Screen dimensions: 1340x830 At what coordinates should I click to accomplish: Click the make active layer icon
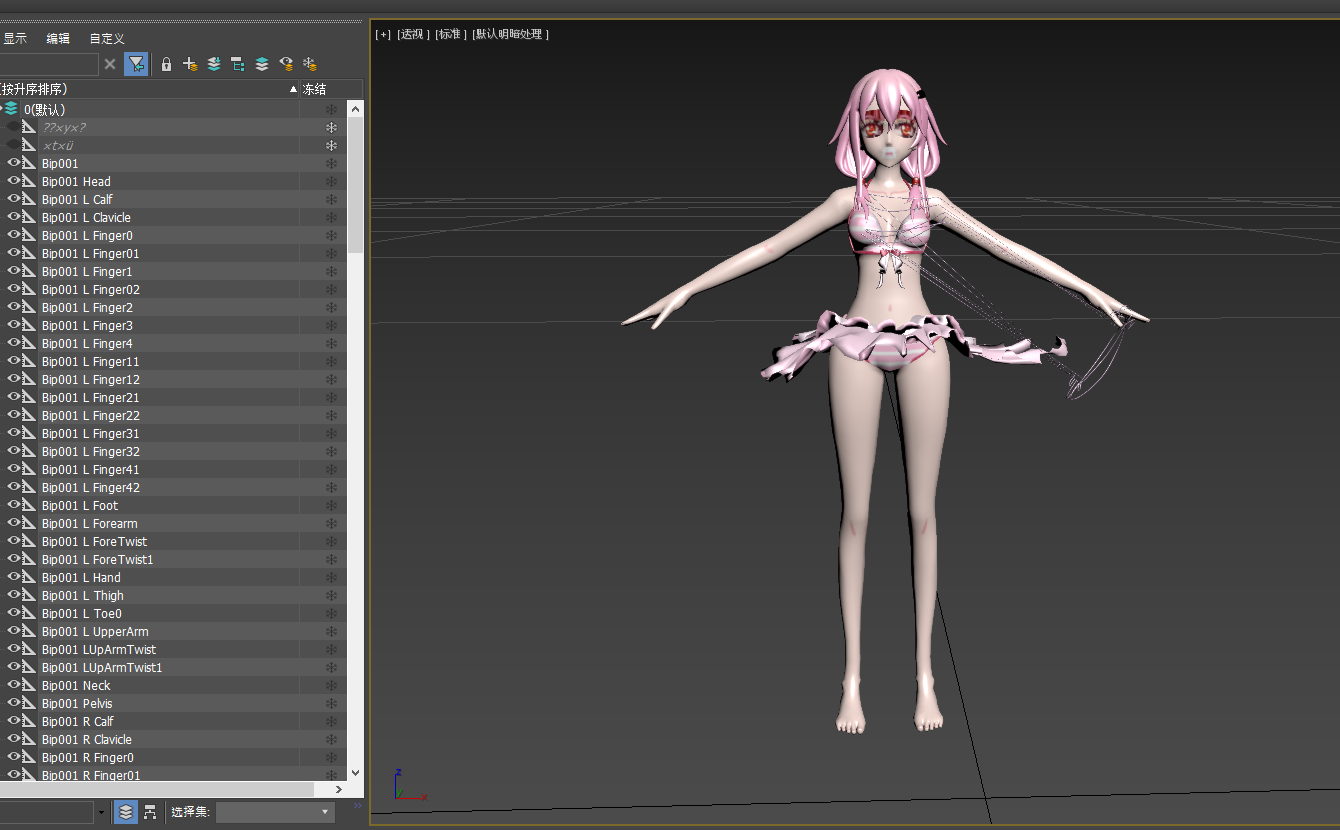coord(262,64)
